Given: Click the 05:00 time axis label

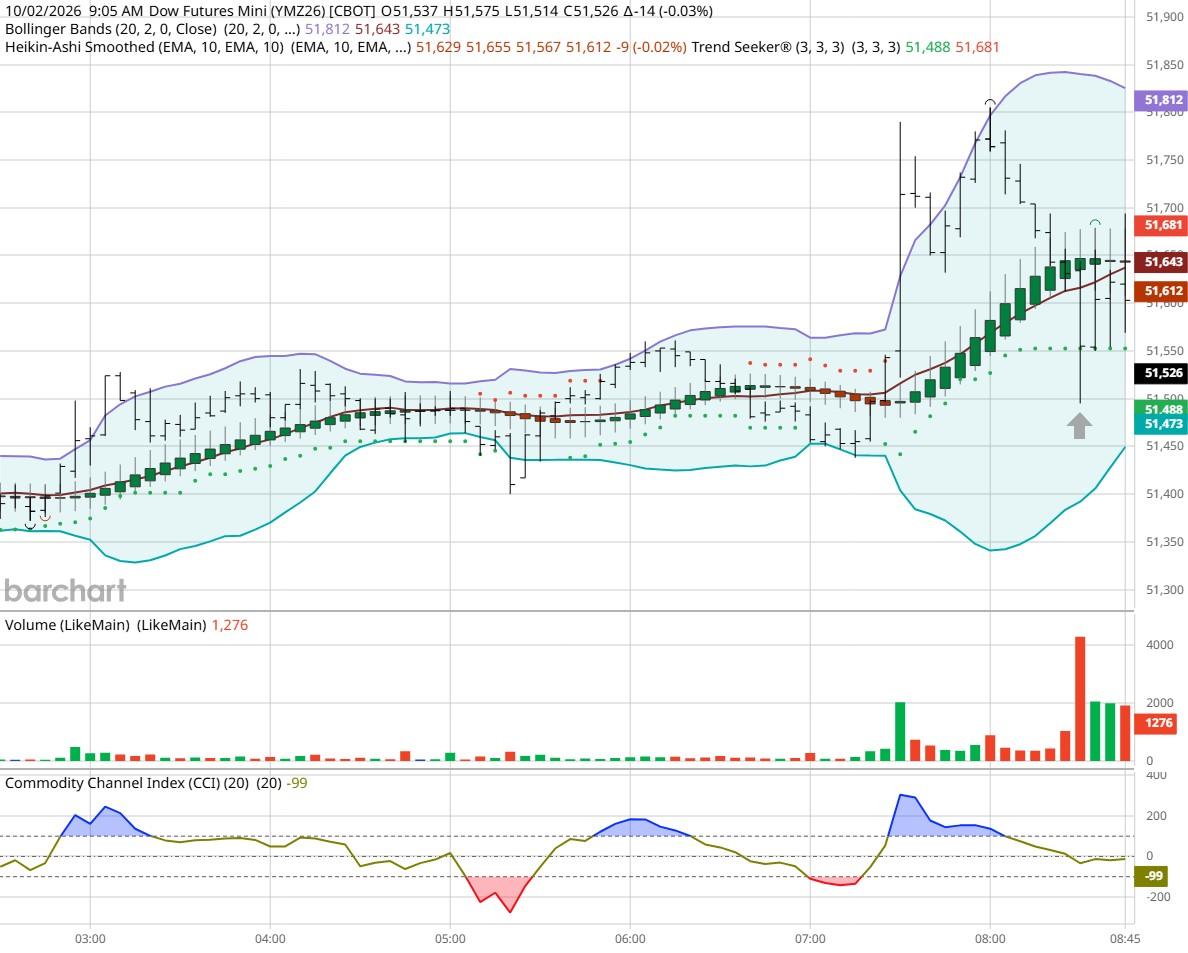Looking at the screenshot, I should (450, 939).
